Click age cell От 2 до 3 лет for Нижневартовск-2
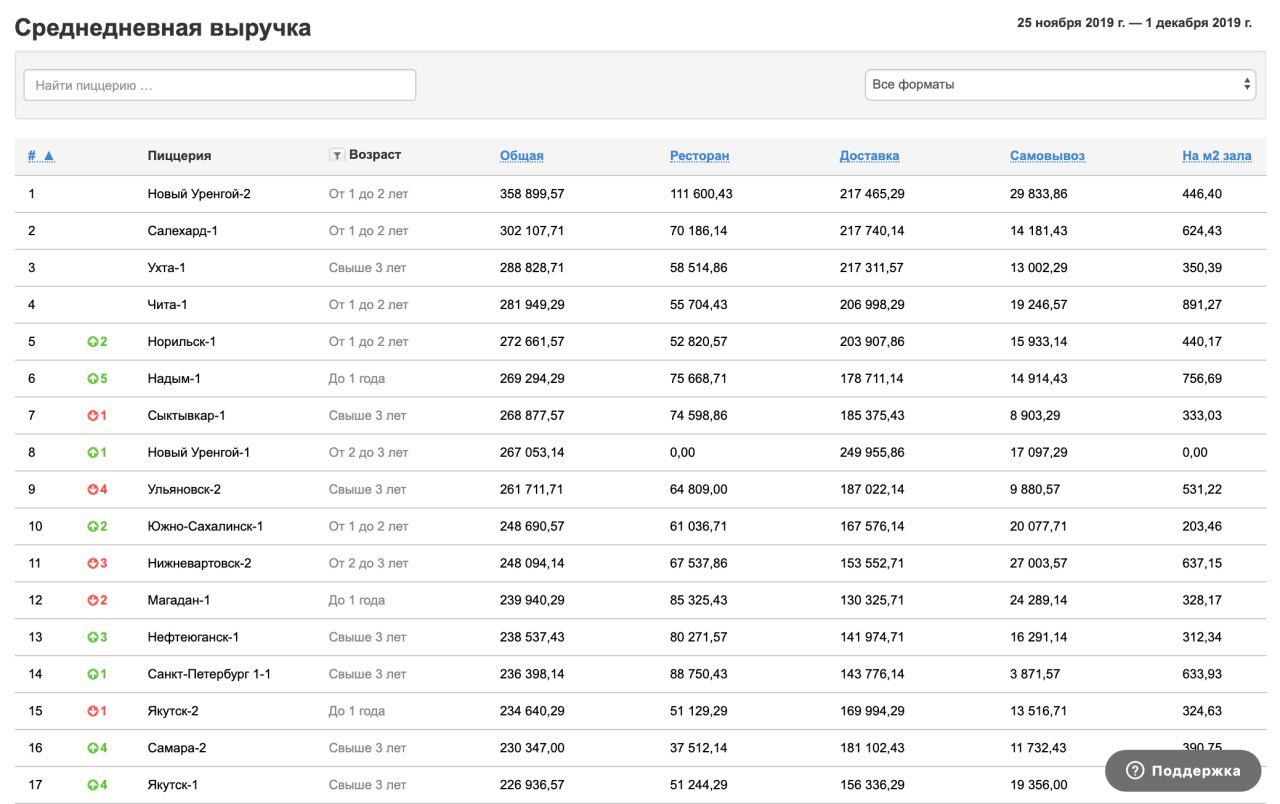 [x=369, y=564]
